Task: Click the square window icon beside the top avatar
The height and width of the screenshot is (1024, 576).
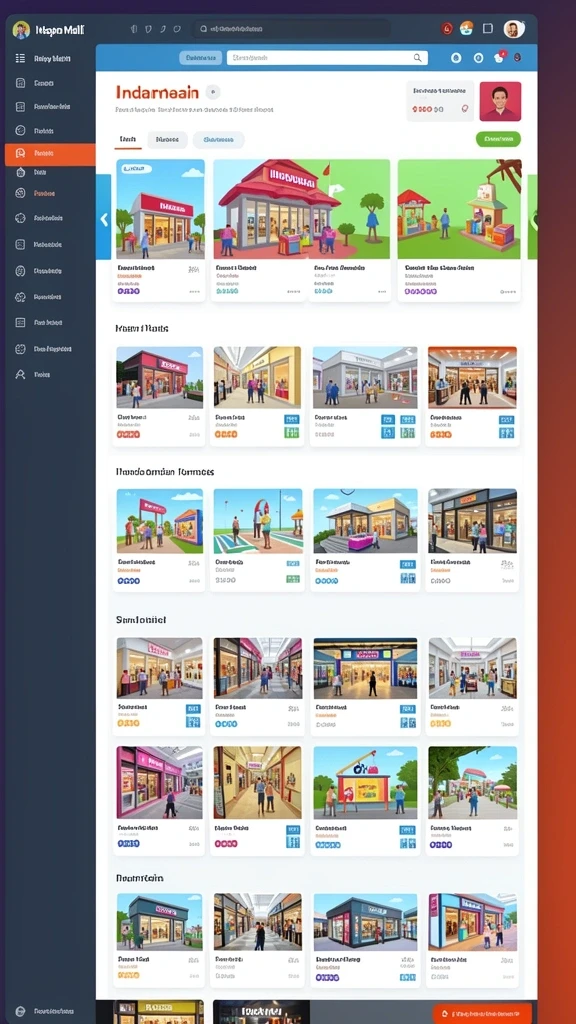Action: pyautogui.click(x=488, y=29)
